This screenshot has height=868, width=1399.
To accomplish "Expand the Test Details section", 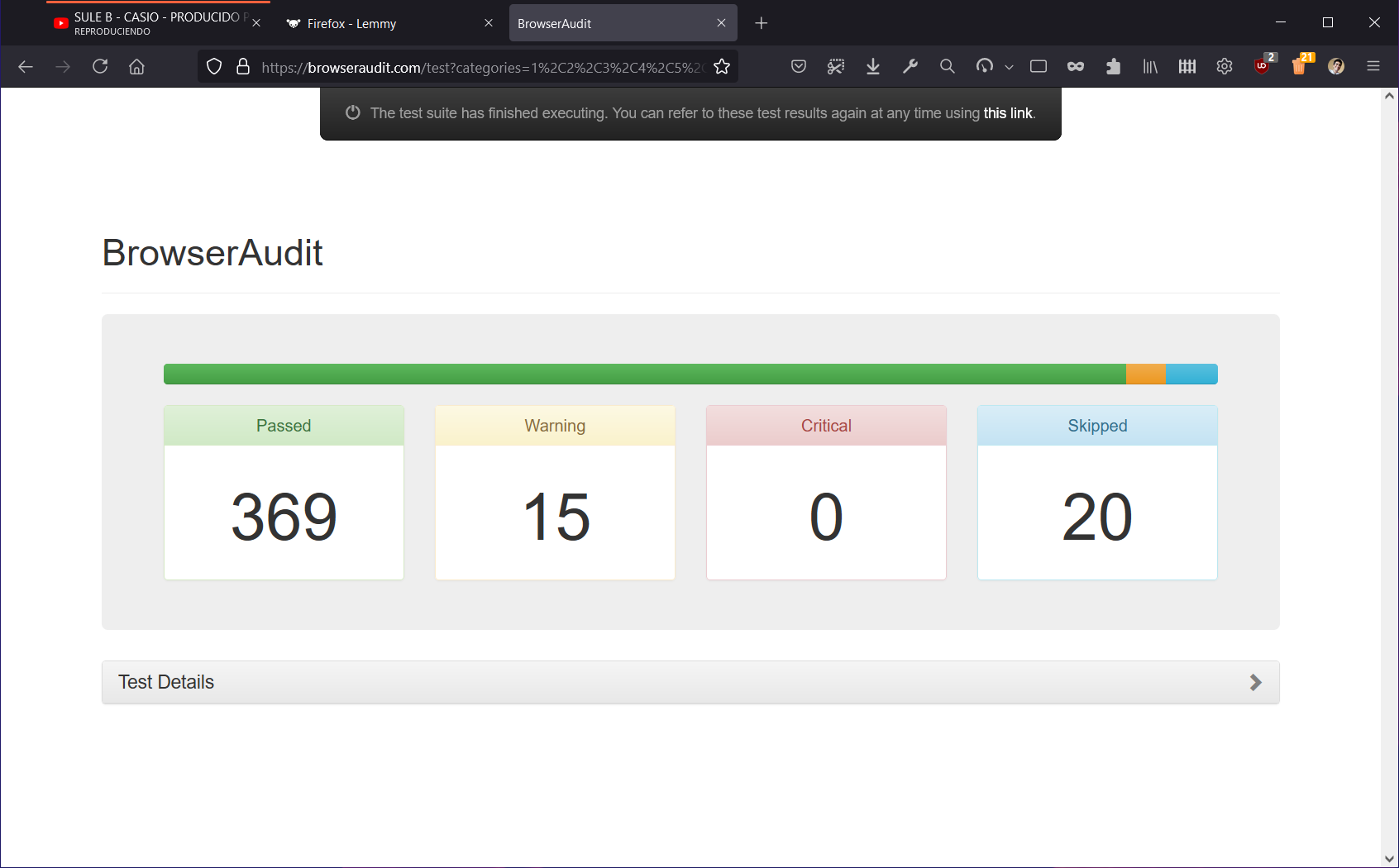I will [x=690, y=683].
